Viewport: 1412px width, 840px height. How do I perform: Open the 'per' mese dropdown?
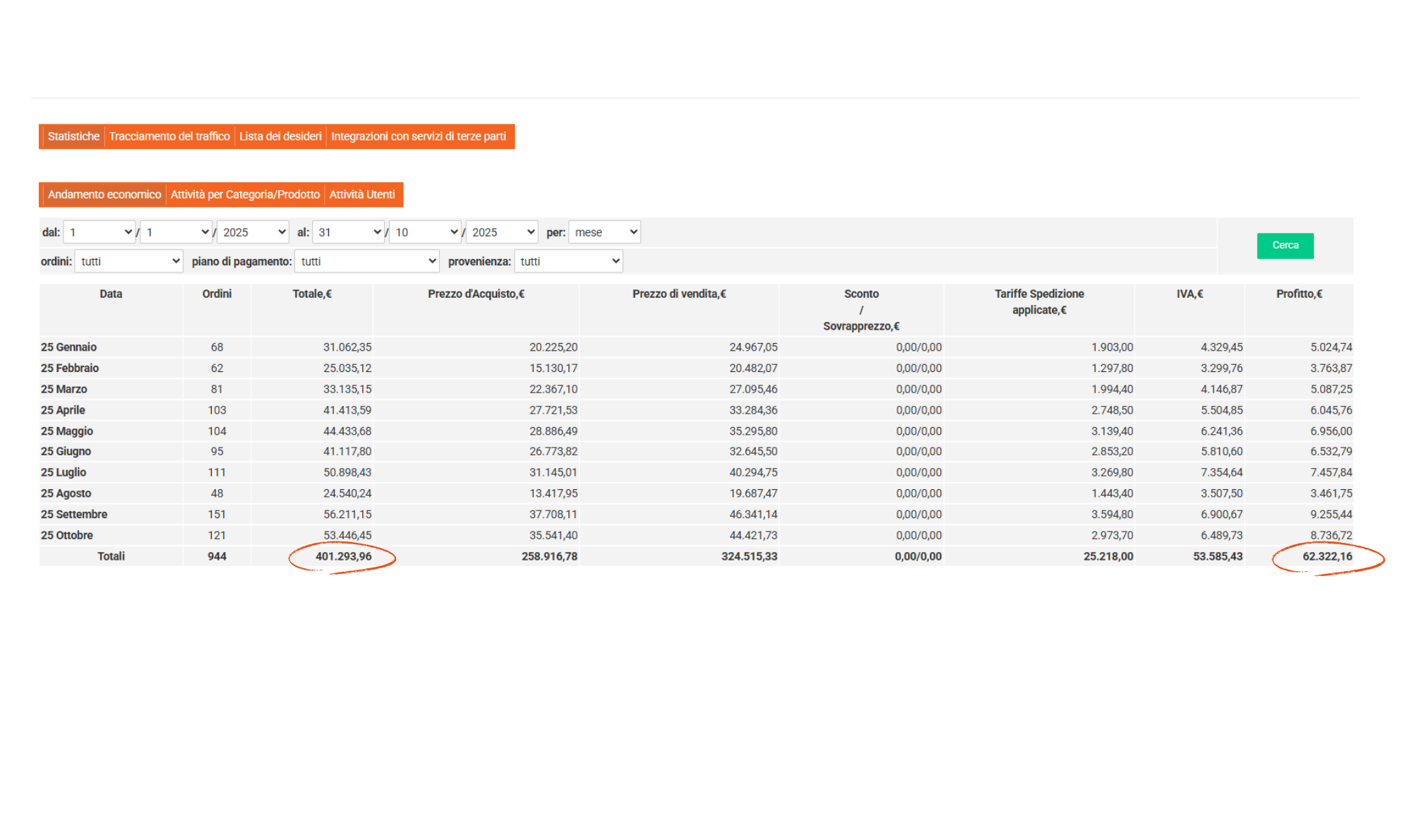coord(605,232)
